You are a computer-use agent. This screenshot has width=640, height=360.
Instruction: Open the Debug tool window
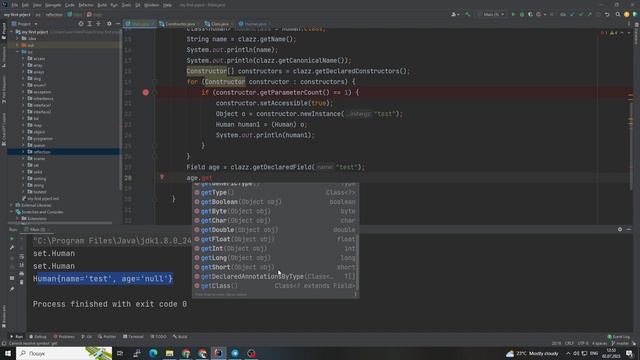coord(38,337)
